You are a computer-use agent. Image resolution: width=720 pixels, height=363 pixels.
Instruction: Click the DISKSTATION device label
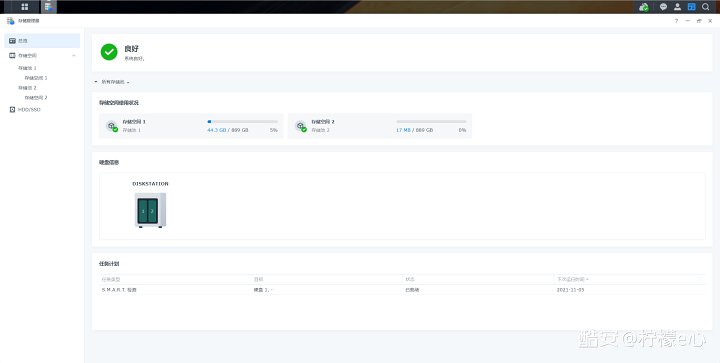pos(150,184)
